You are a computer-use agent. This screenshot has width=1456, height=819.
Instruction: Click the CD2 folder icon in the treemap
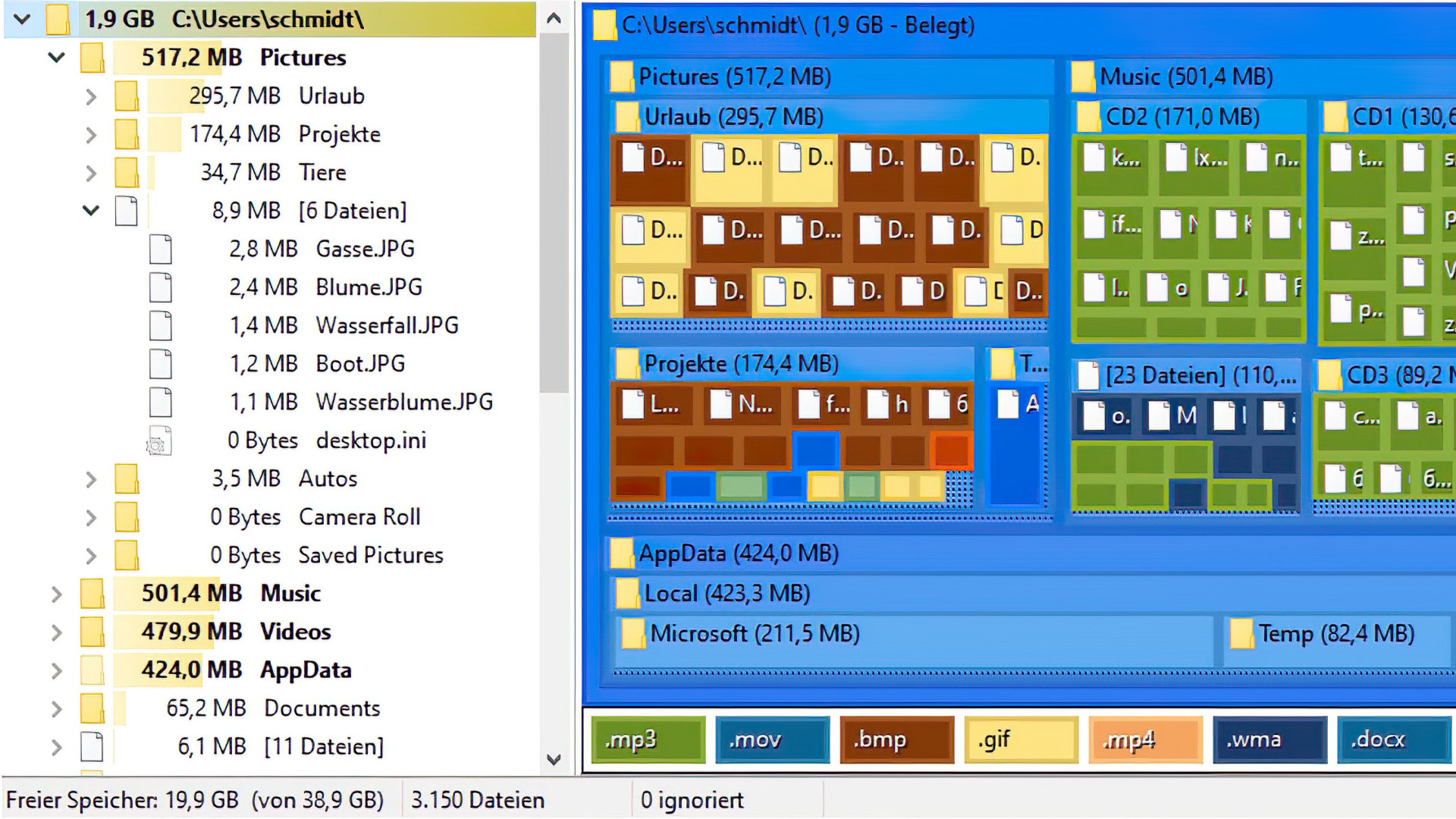click(1087, 117)
